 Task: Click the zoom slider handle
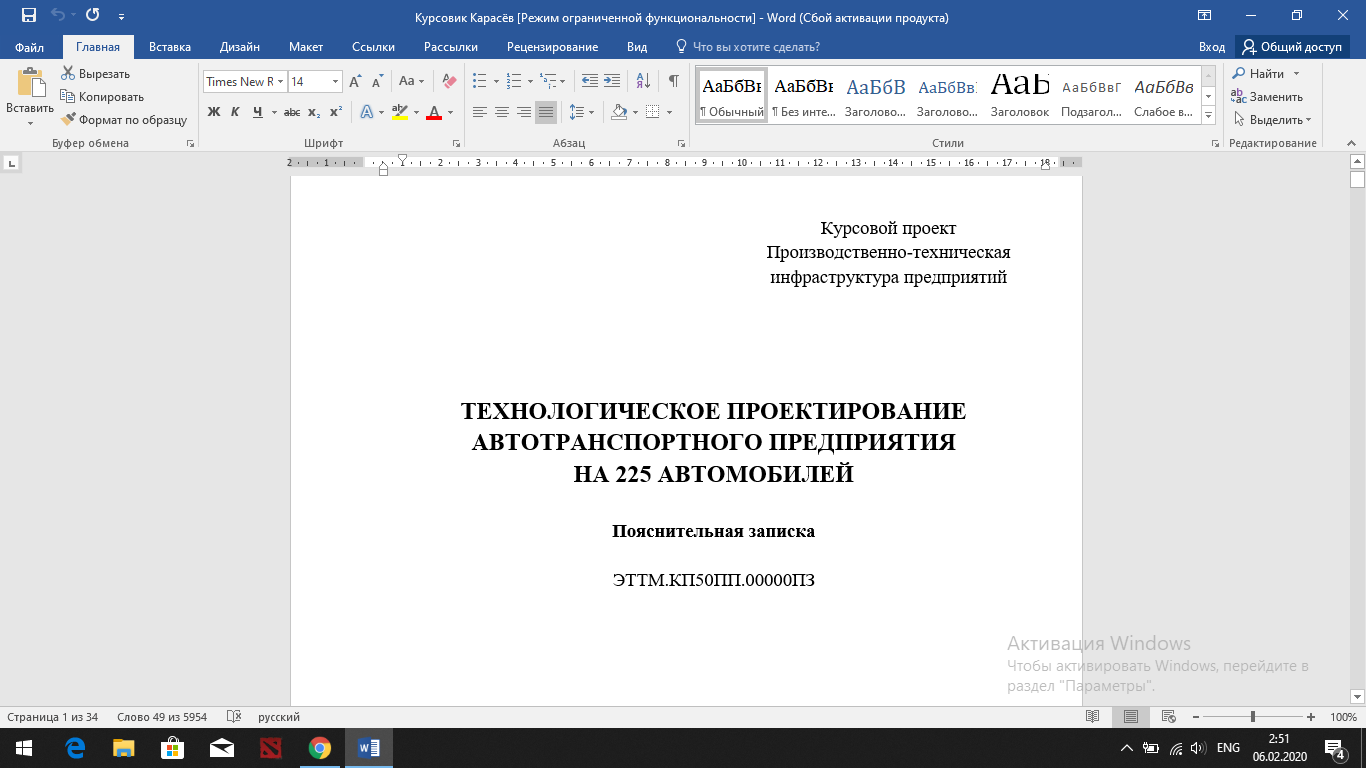[x=1253, y=717]
